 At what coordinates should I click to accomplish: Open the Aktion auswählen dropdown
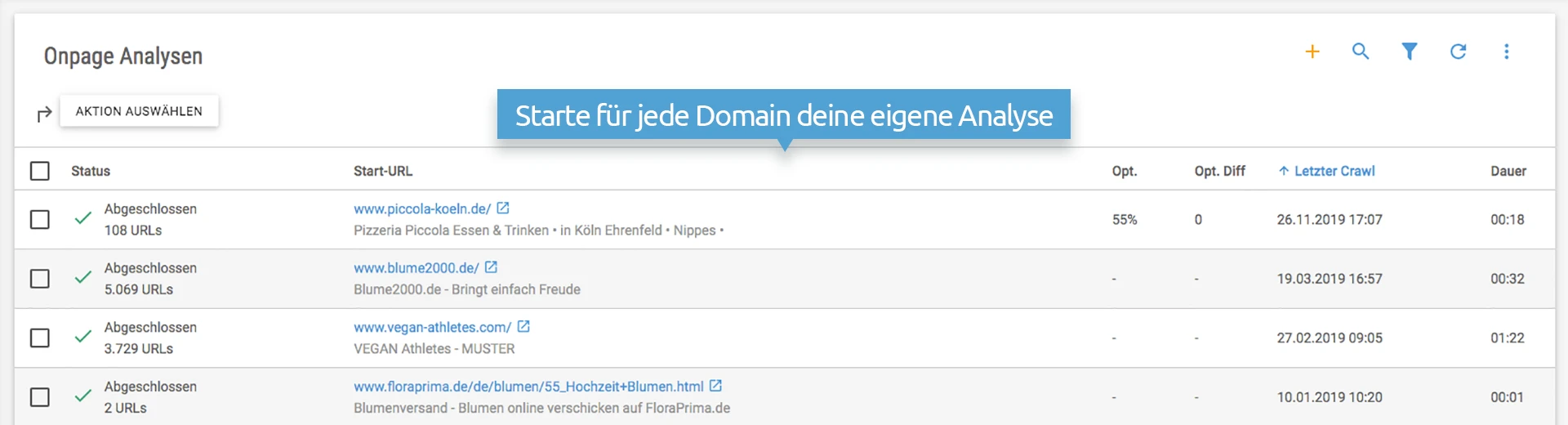pos(139,111)
